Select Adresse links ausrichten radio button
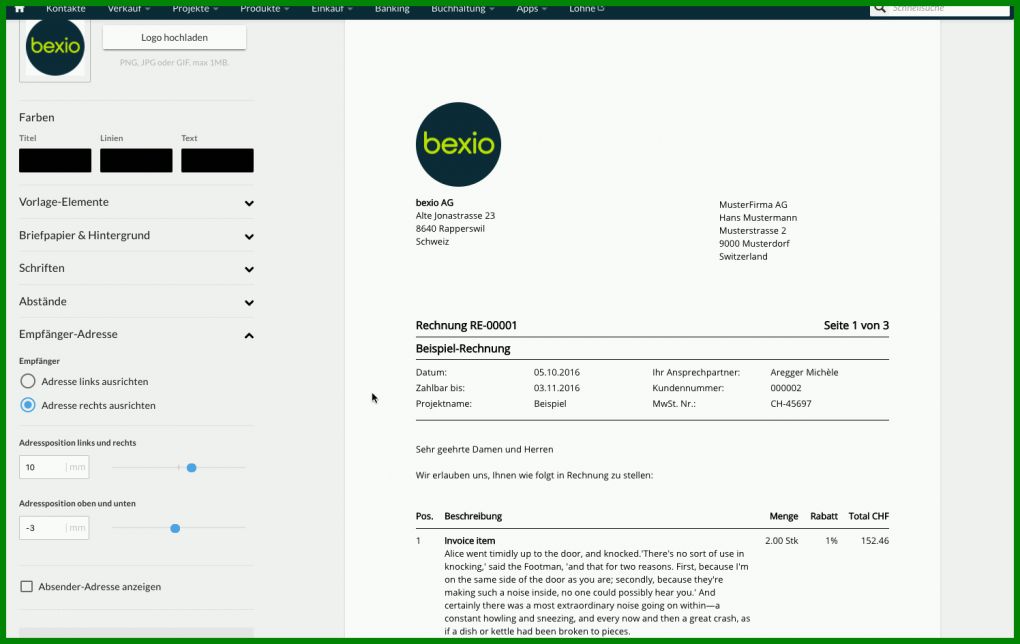Viewport: 1020px width, 644px height. 27,381
